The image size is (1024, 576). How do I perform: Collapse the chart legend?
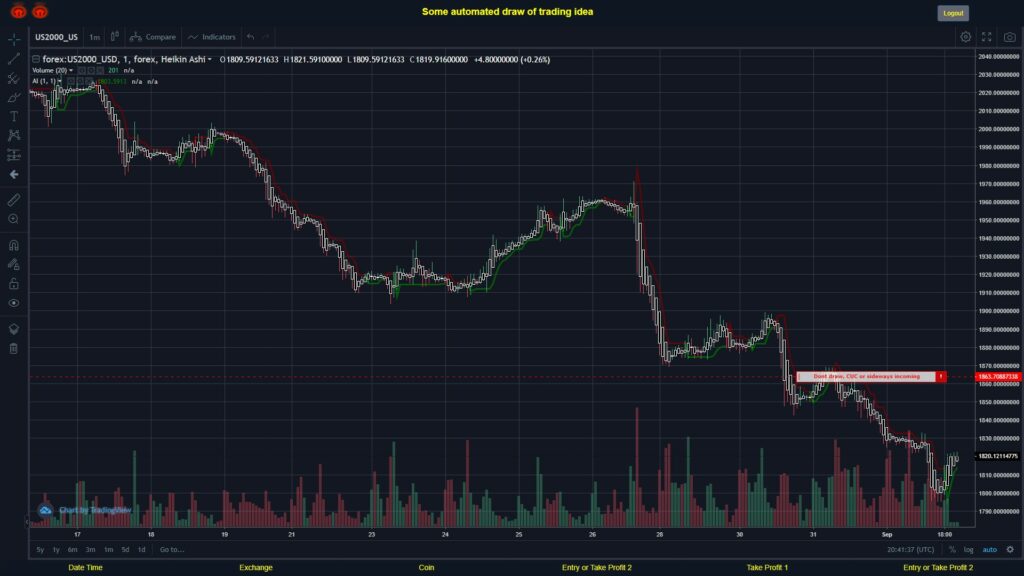tap(36, 59)
